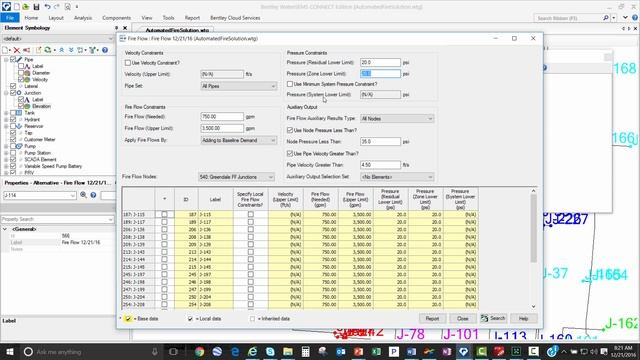Open Google Chrome from the taskbar
Image resolution: width=640 pixels, height=360 pixels.
coord(199,351)
